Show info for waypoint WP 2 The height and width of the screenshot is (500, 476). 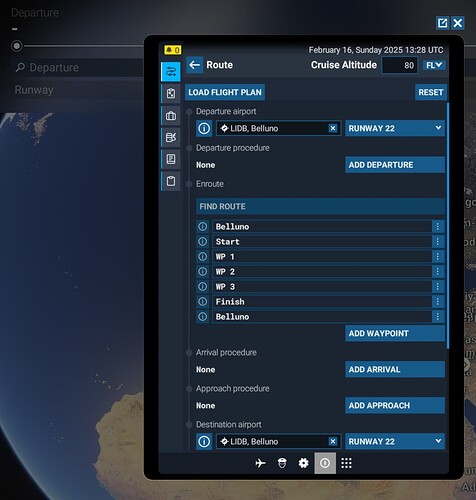[x=203, y=271]
